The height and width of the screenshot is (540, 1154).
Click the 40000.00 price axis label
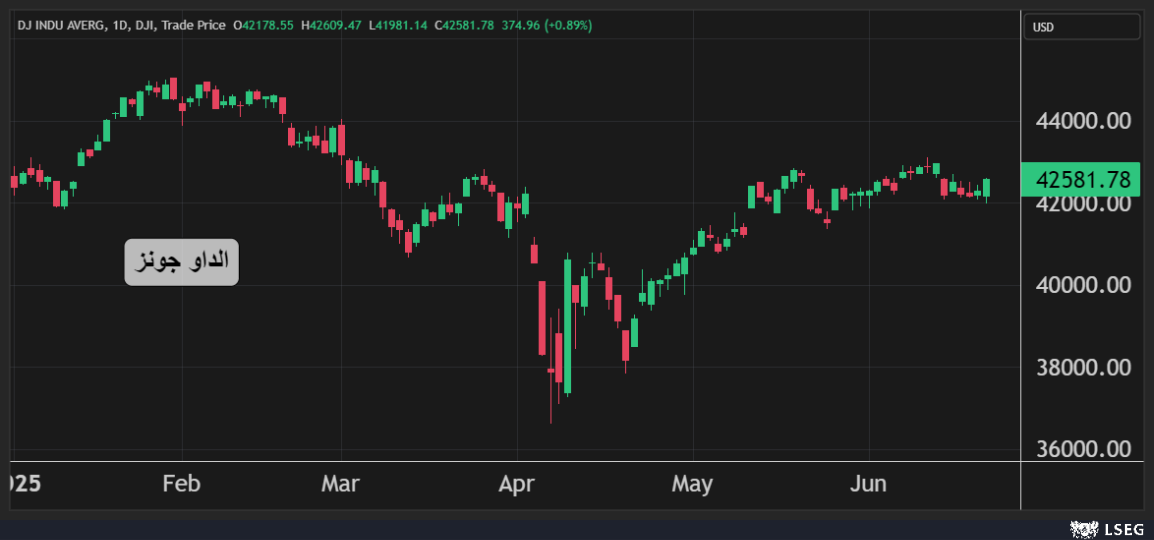(1084, 285)
